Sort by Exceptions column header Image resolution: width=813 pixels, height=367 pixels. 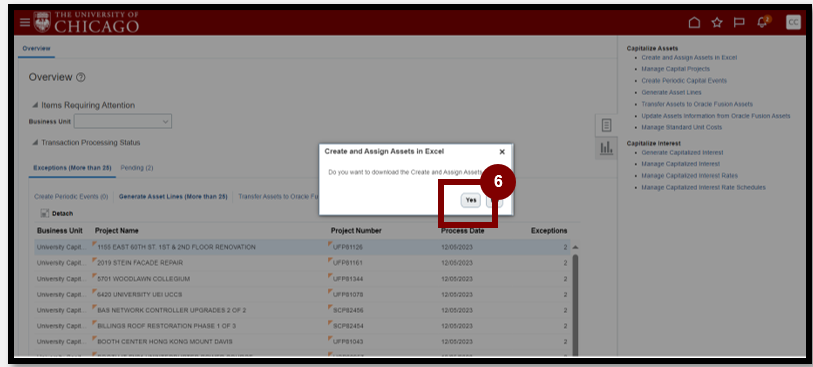pyautogui.click(x=549, y=231)
